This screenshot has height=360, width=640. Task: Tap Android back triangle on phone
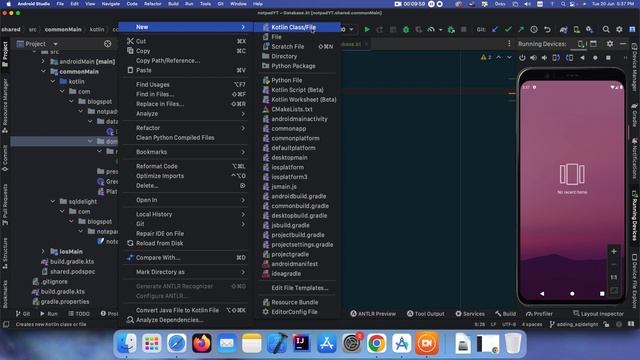(x=542, y=293)
